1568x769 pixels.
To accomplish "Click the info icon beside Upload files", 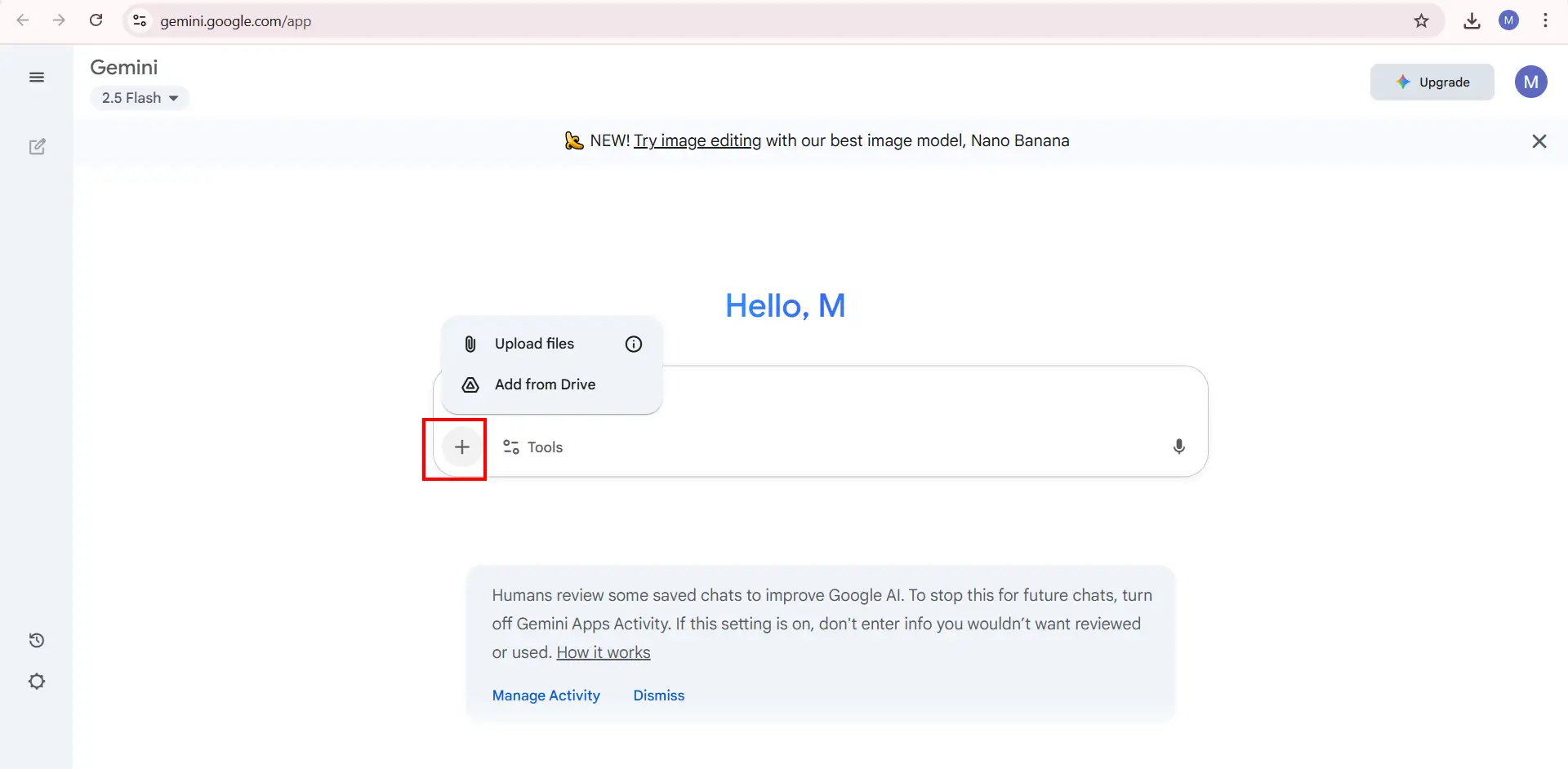I will point(634,344).
